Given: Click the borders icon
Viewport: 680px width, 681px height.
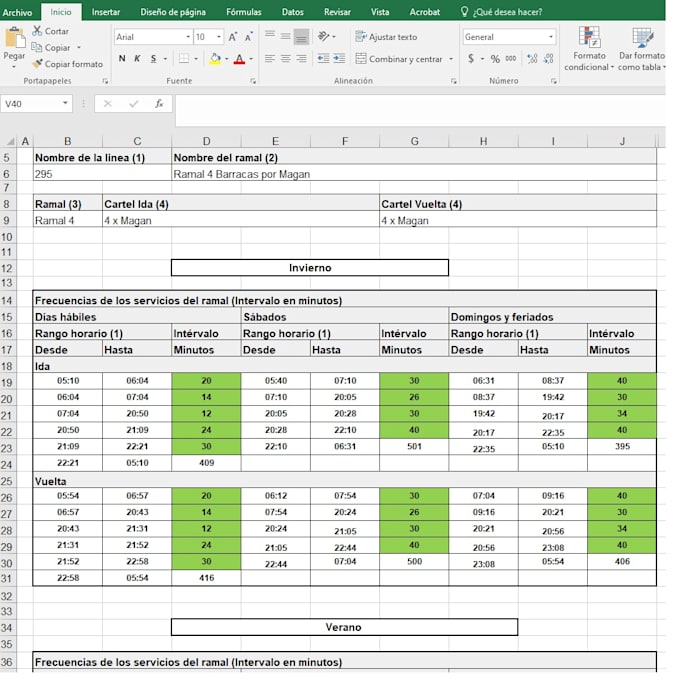Looking at the screenshot, I should pos(184,59).
